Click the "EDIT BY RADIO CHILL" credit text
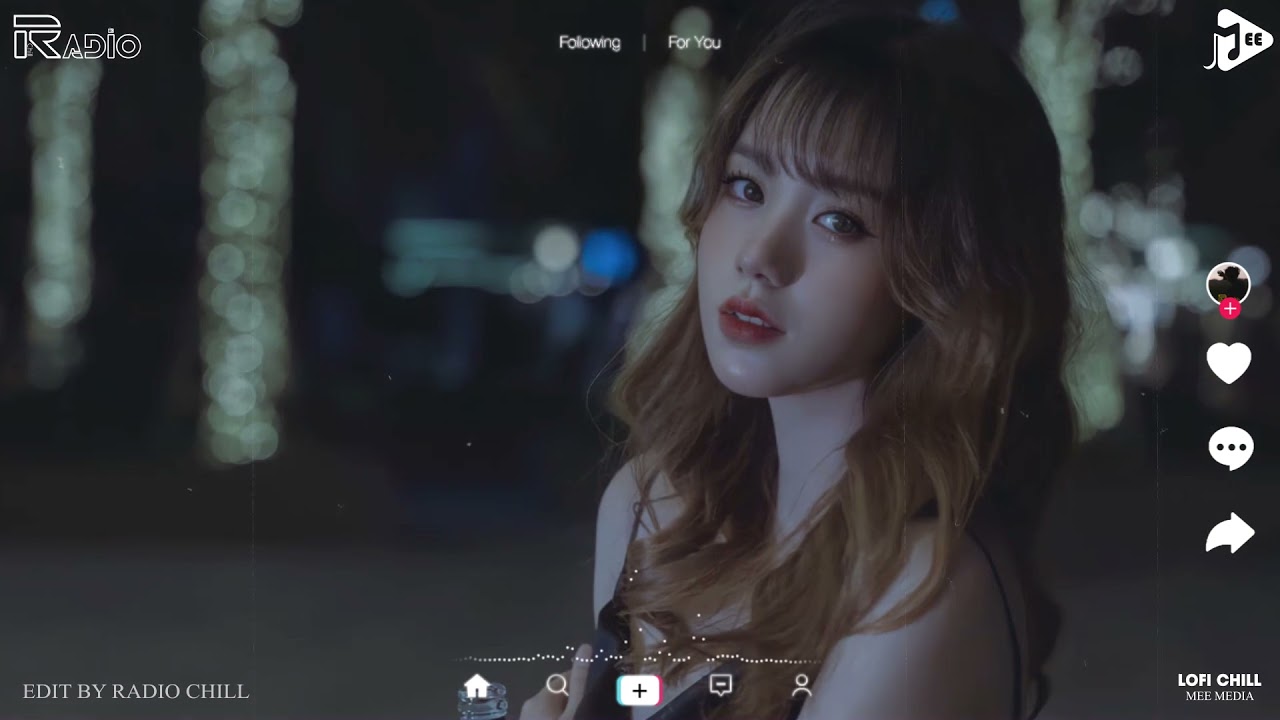 [136, 691]
